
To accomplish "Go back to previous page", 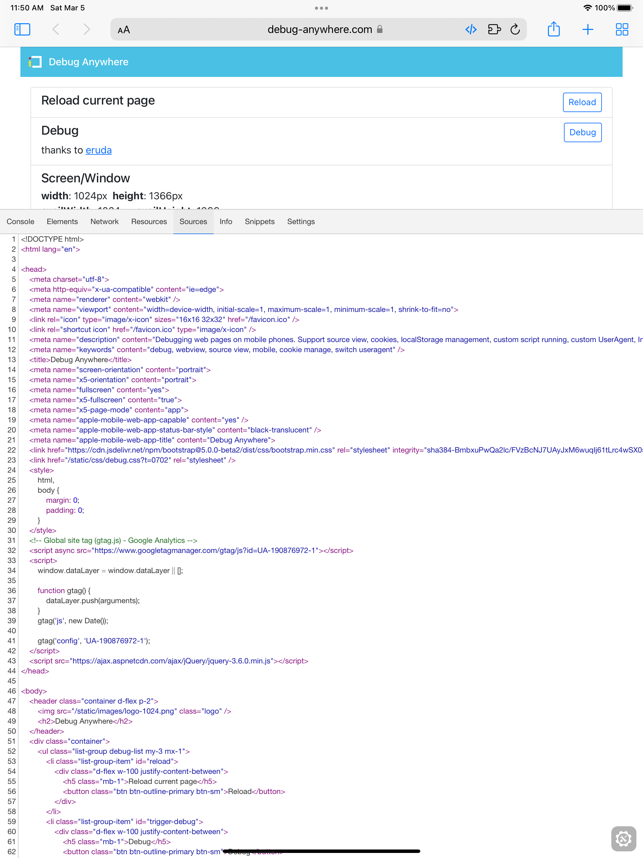I will click(55, 30).
